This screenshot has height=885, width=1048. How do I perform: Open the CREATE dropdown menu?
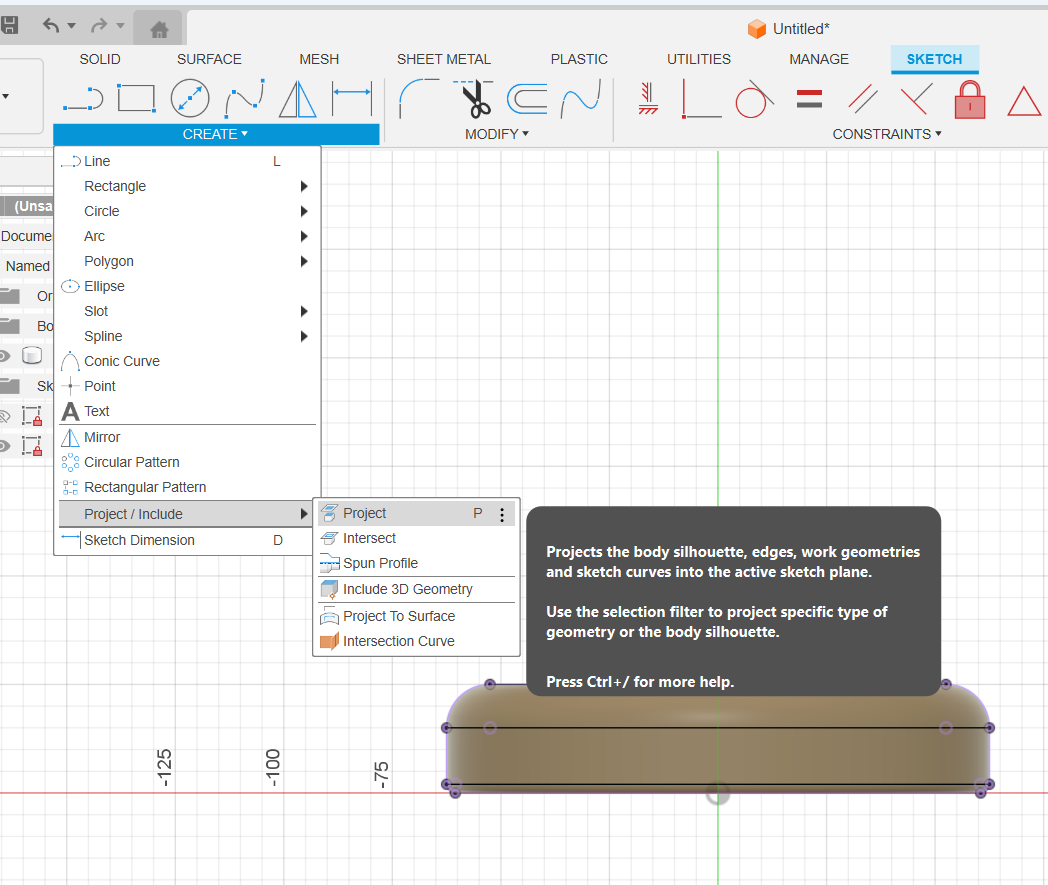tap(216, 134)
